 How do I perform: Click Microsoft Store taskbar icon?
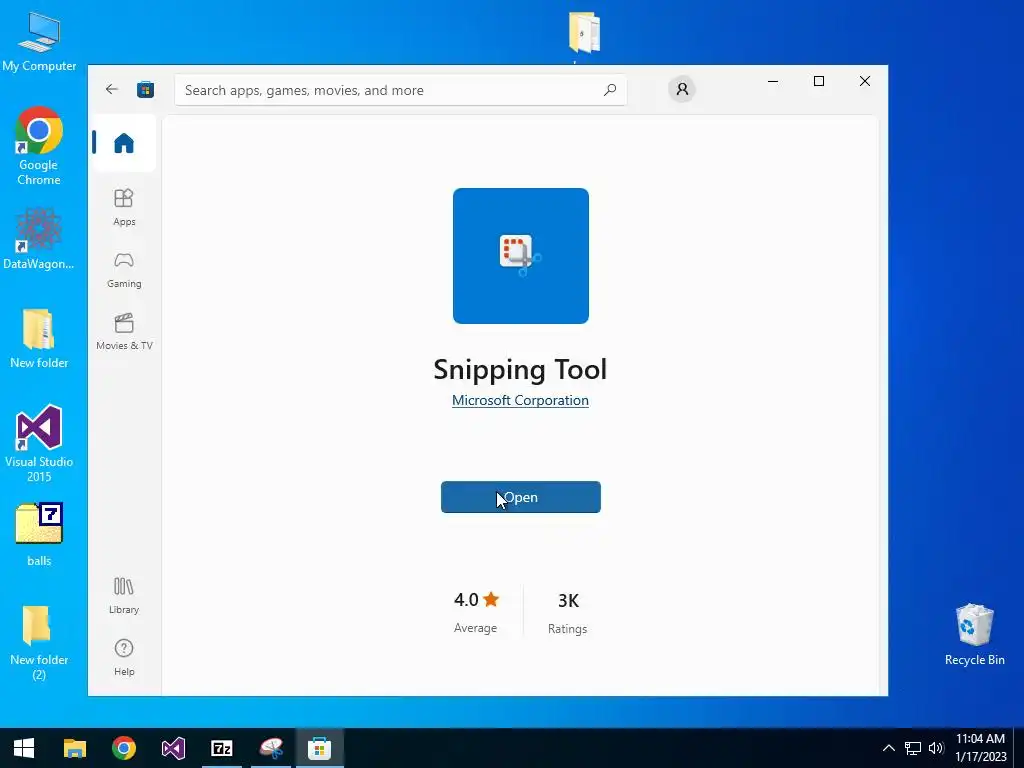point(320,748)
